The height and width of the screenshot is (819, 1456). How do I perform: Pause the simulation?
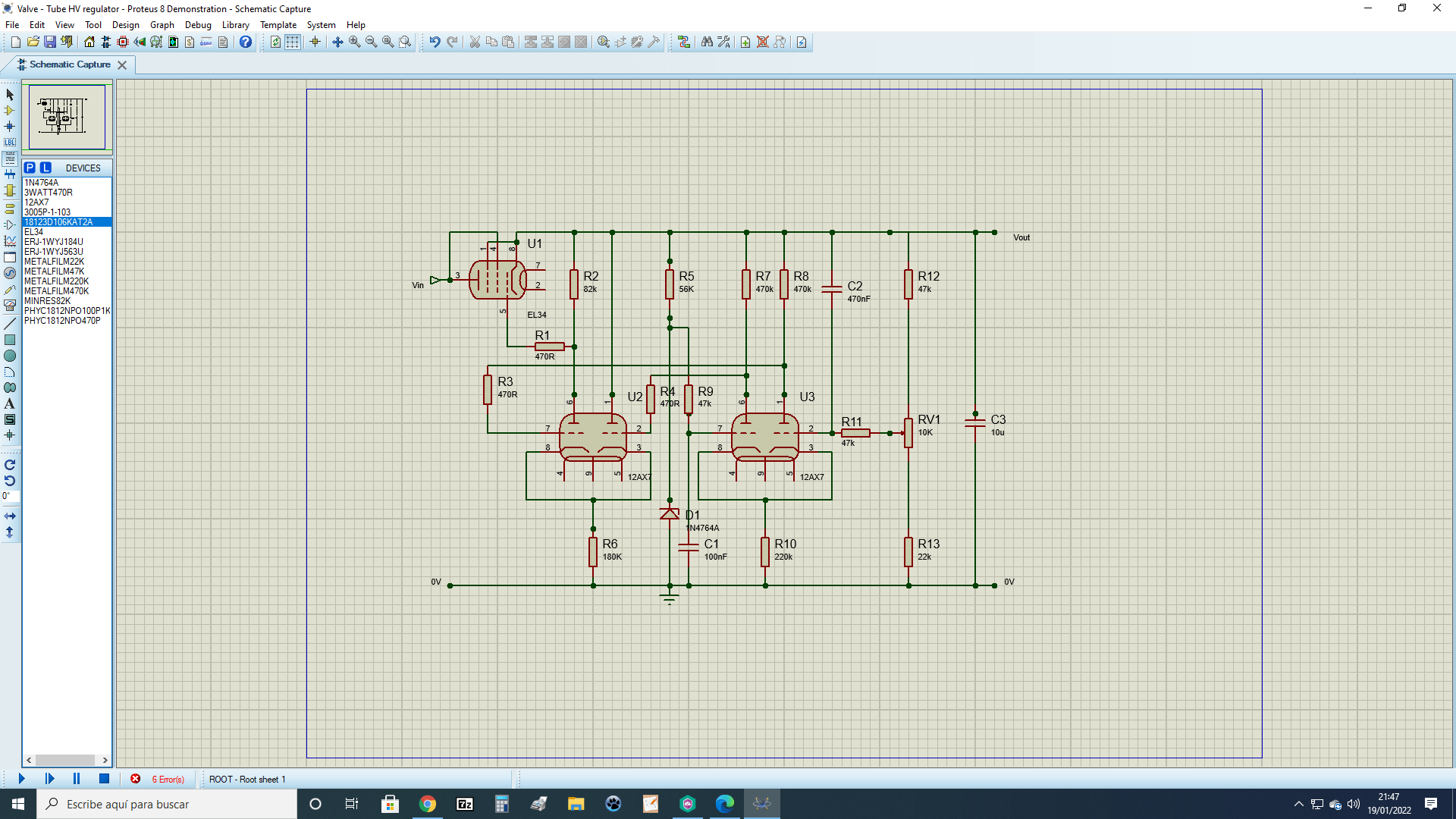pos(77,779)
